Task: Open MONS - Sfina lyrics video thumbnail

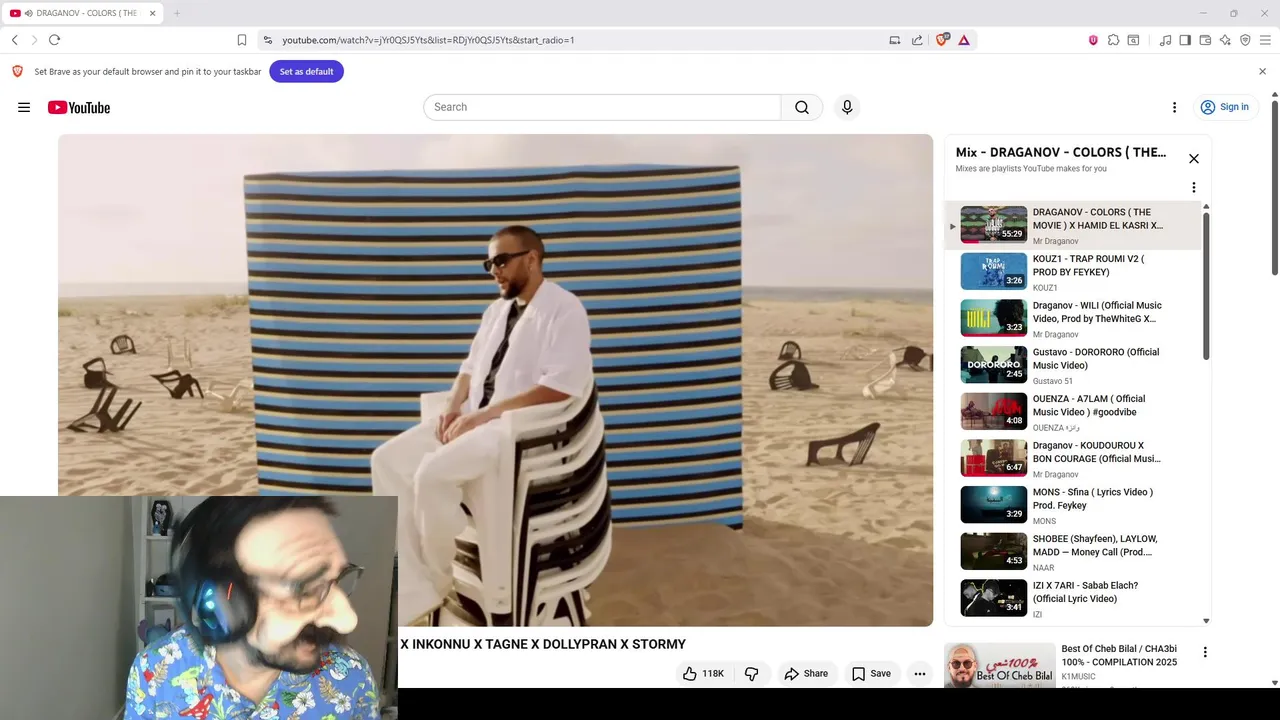Action: [993, 505]
